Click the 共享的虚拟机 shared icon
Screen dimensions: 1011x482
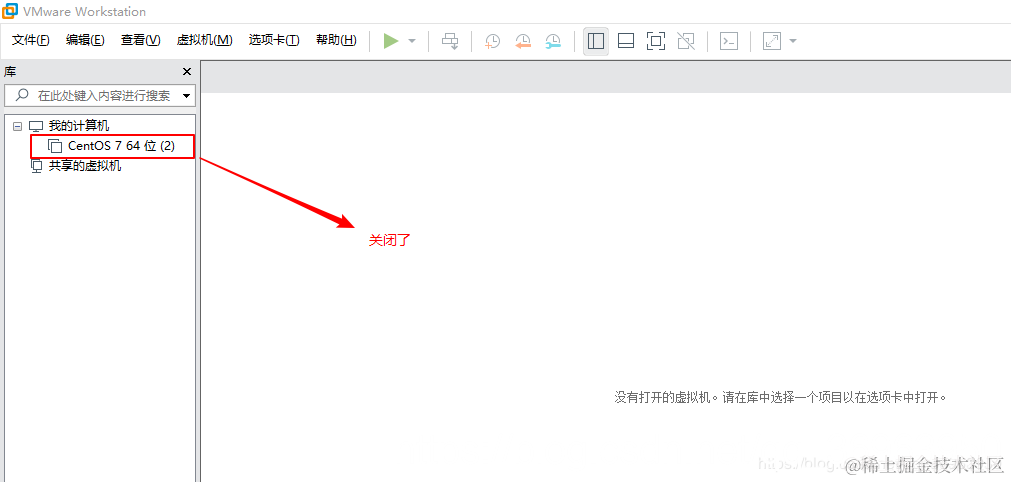pos(37,166)
